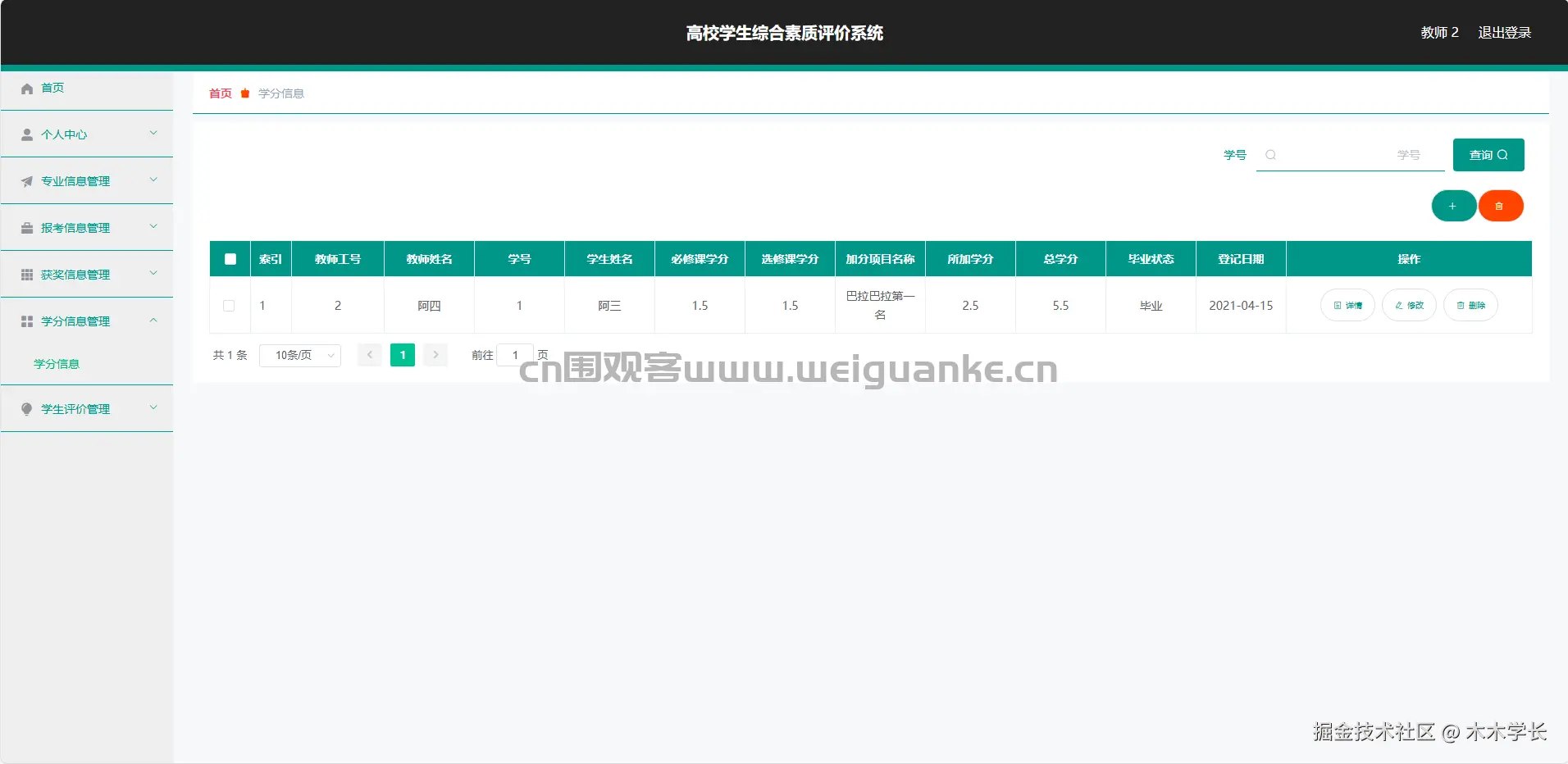Screen dimensions: 1568x764
Task: Open the 学生评价管理 sidebar menu
Action: [x=87, y=409]
